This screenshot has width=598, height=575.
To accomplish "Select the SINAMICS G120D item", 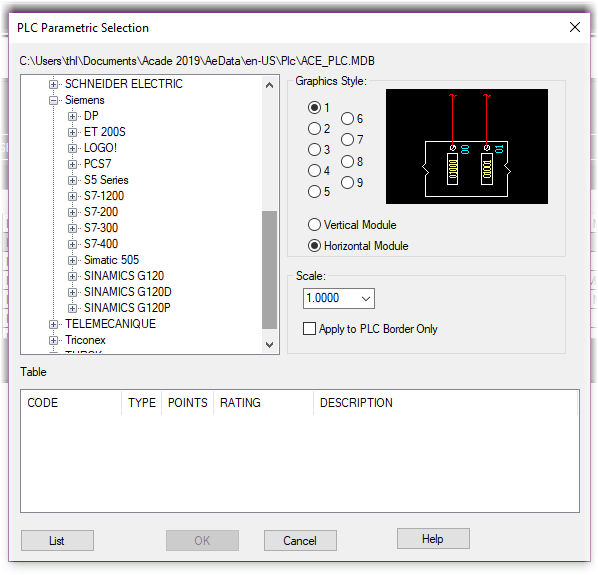I will coord(128,292).
